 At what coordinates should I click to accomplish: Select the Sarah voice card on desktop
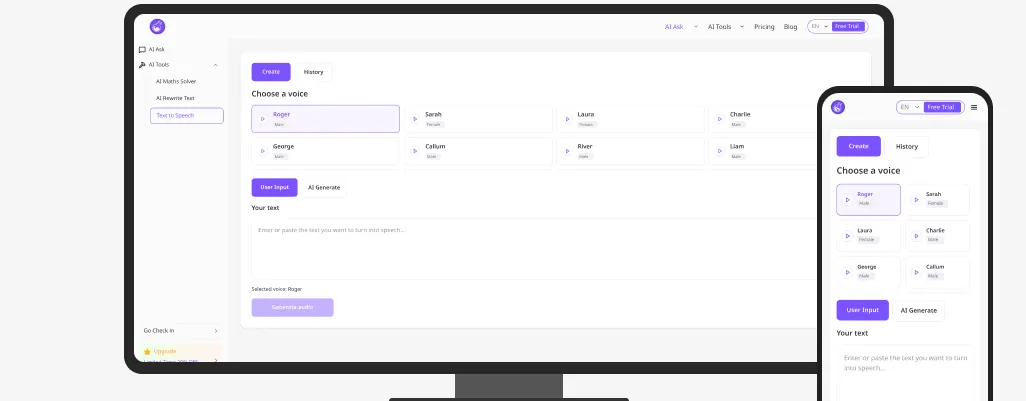coord(478,119)
